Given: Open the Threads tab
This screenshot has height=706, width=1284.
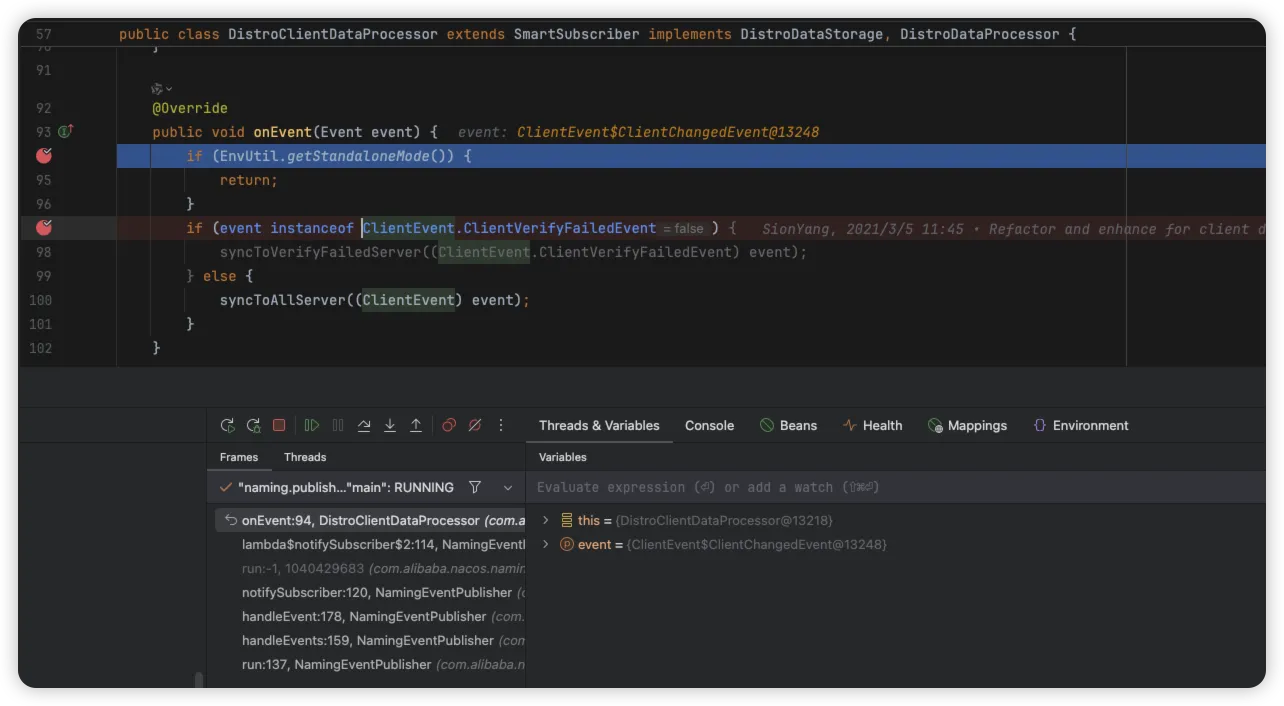Looking at the screenshot, I should [x=305, y=457].
